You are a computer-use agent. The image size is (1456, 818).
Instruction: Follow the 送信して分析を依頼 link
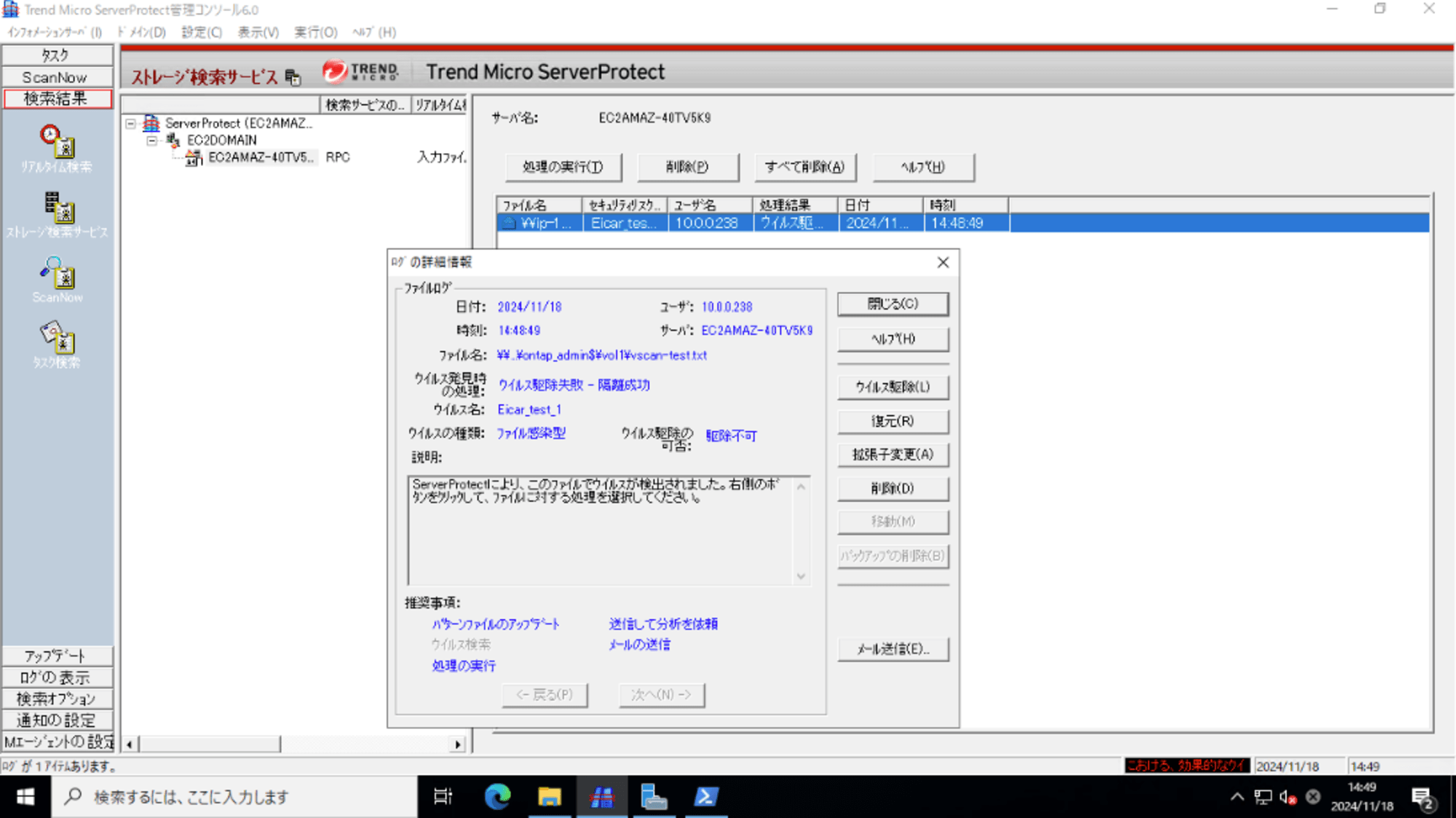click(663, 624)
